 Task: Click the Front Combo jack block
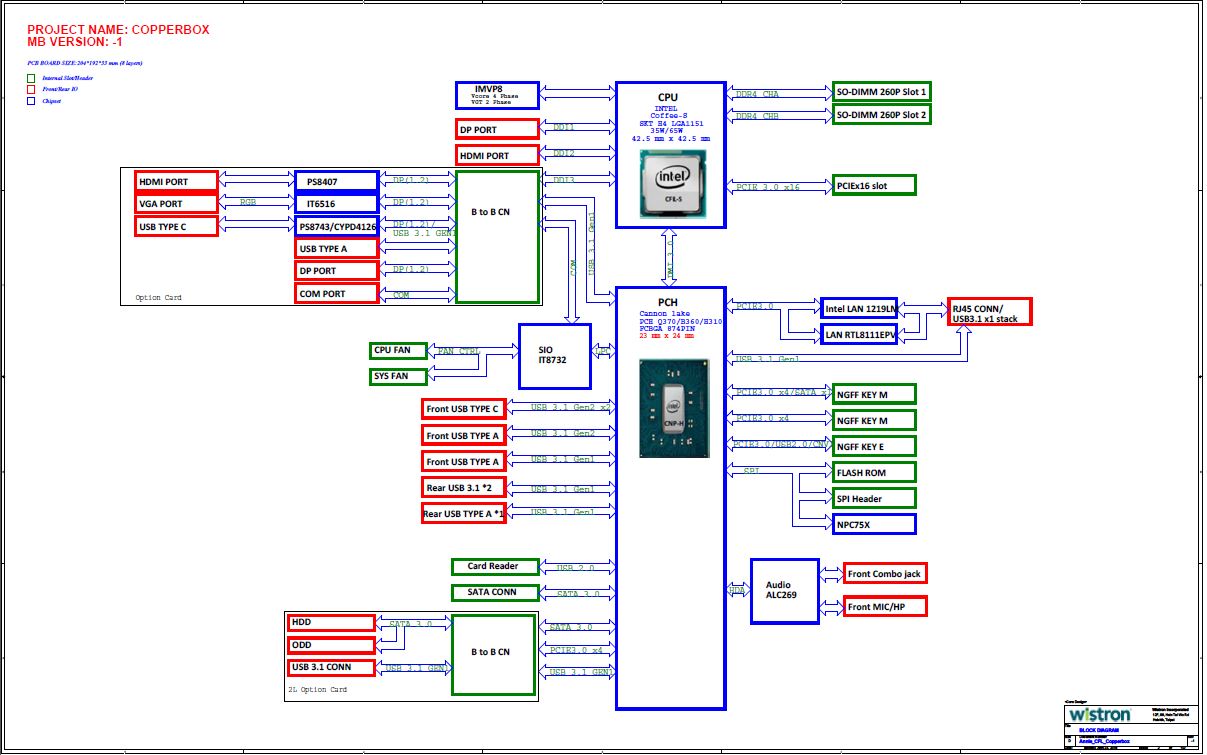coord(885,573)
